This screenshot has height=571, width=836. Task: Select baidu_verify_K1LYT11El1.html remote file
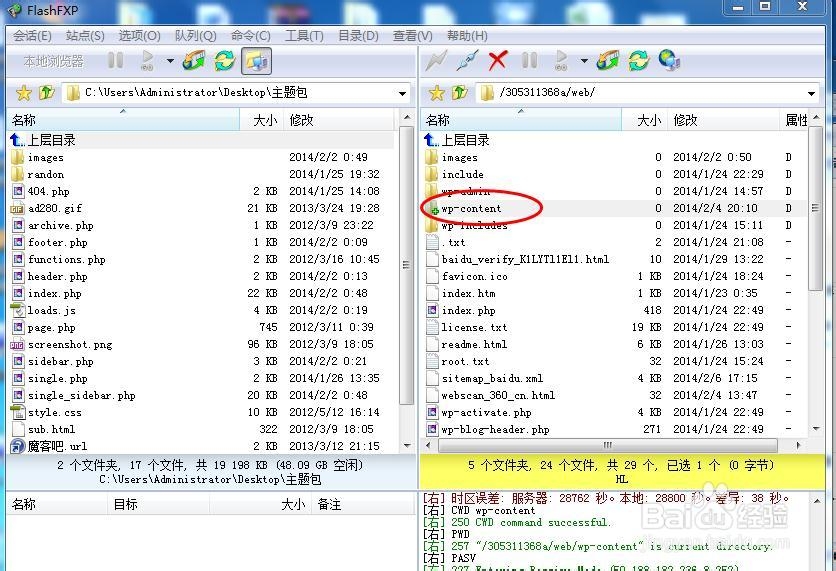click(x=615, y=259)
